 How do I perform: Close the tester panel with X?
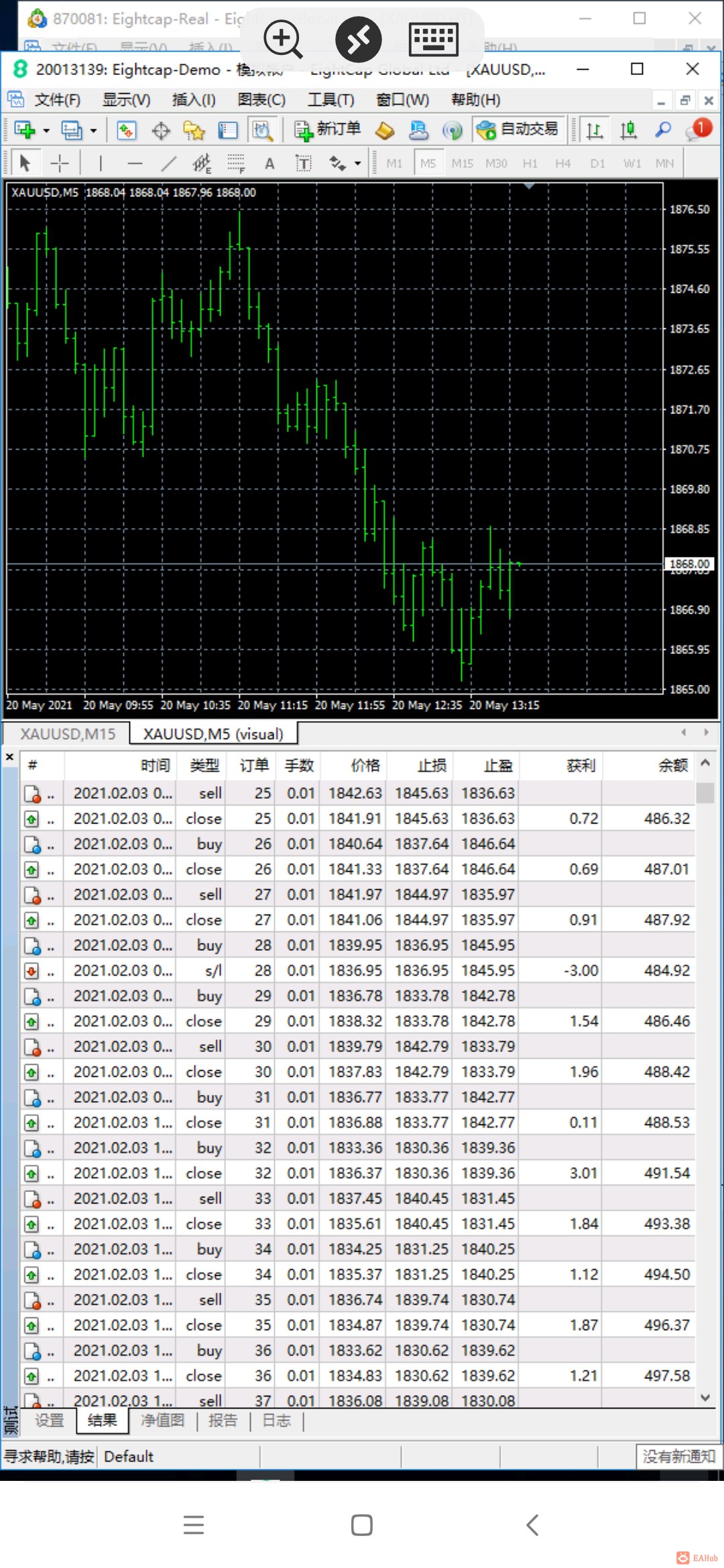pos(9,757)
